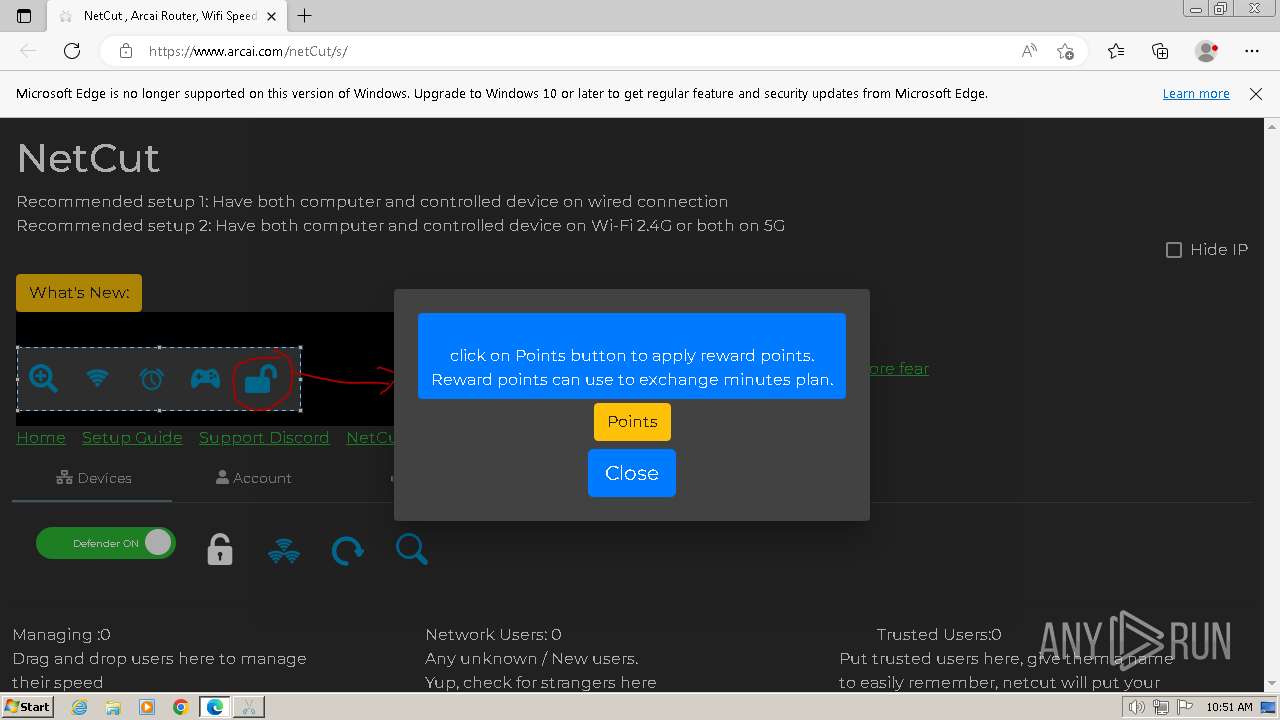This screenshot has width=1280, height=720.
Task: Switch to the Devices tab
Action: (x=93, y=478)
